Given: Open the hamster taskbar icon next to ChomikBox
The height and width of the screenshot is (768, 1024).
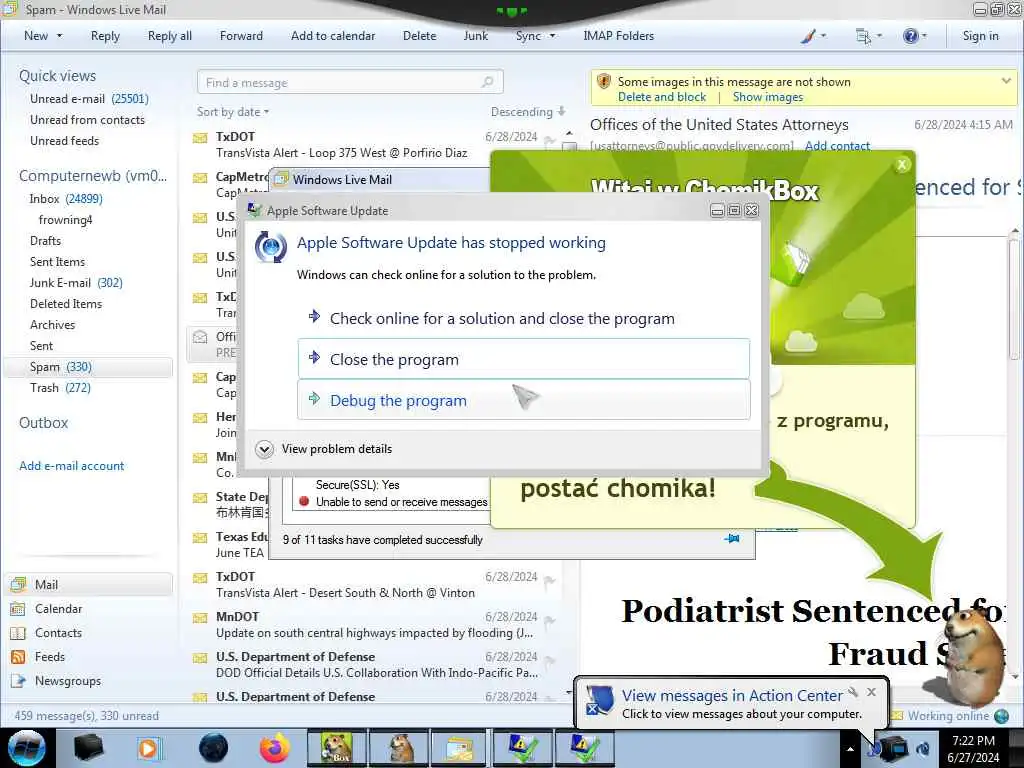Looking at the screenshot, I should [398, 748].
